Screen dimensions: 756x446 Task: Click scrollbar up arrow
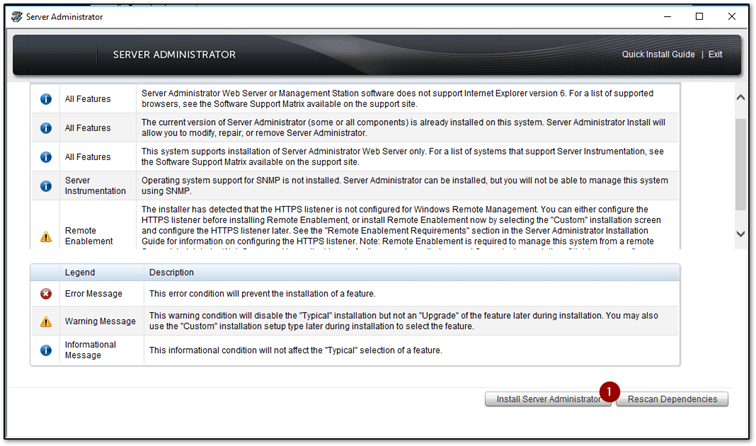741,97
